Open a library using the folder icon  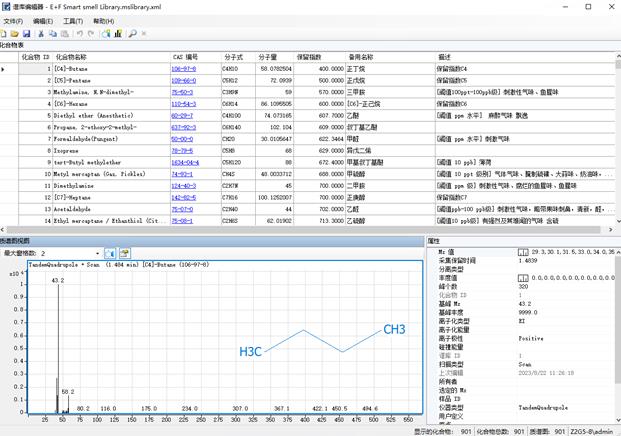(15, 34)
